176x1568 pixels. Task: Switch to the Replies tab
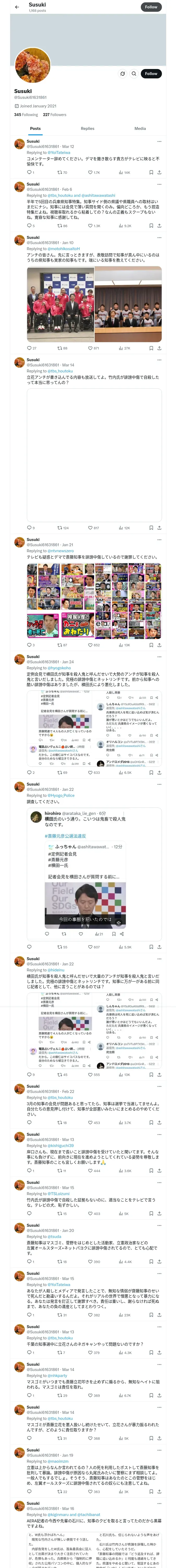[87, 128]
